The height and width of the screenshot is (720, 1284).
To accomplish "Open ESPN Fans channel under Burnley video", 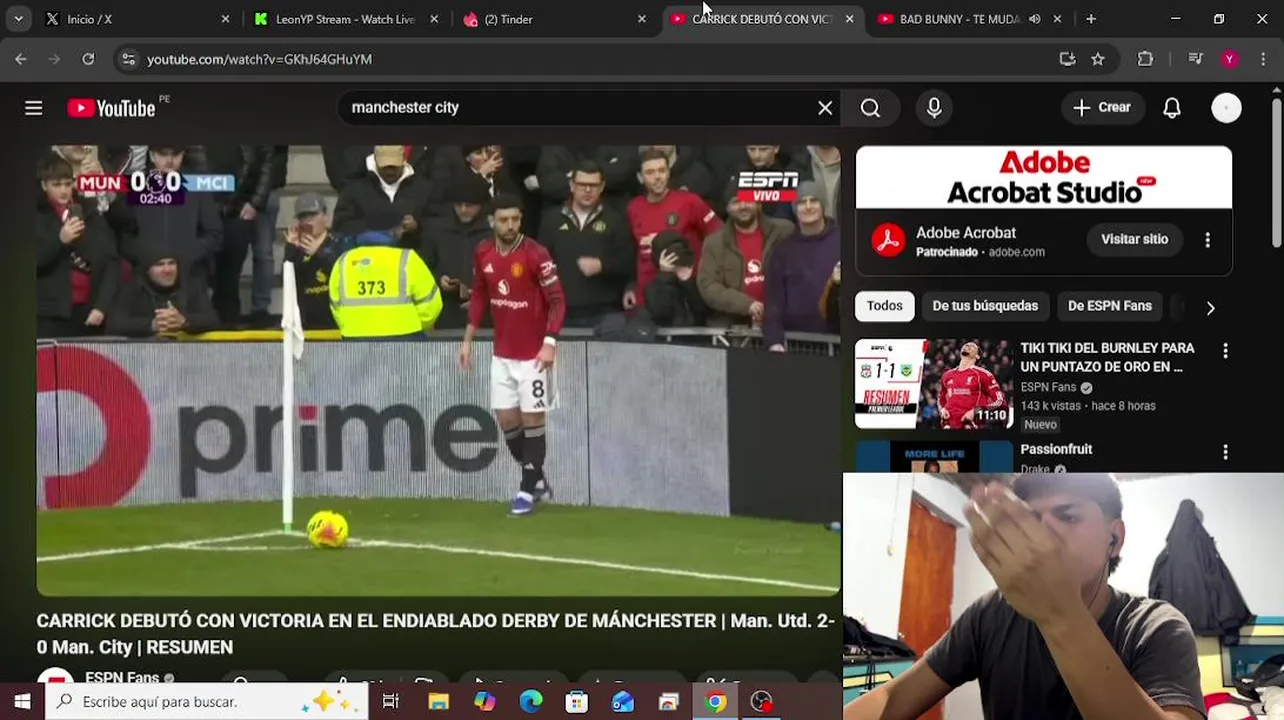I will [1048, 387].
